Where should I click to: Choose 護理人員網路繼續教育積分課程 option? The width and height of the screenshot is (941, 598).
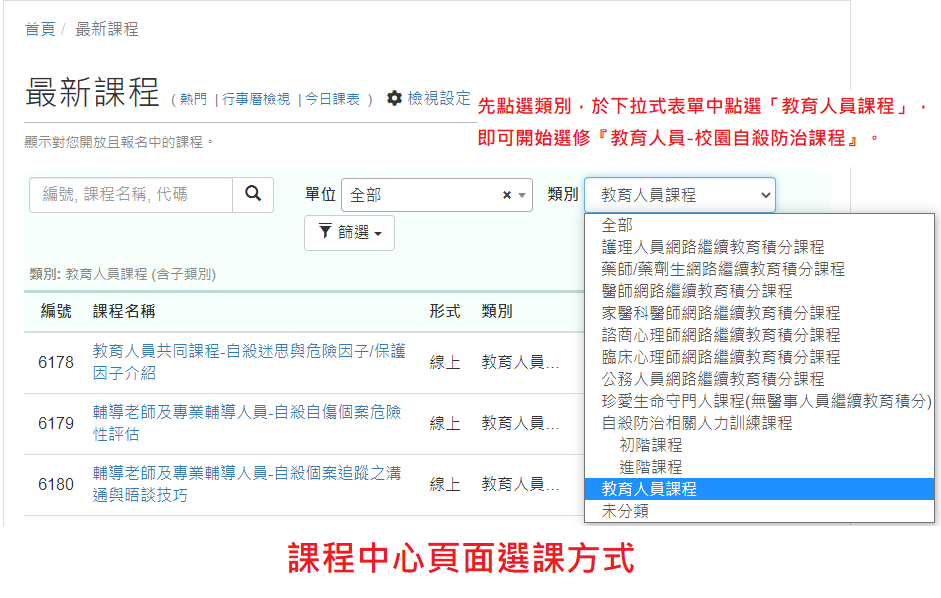click(712, 247)
